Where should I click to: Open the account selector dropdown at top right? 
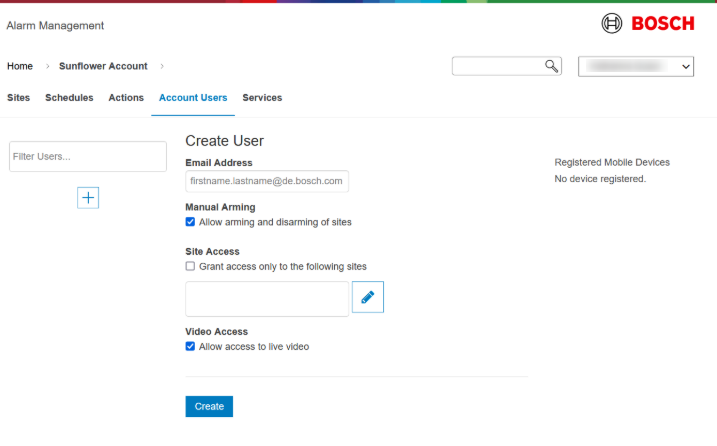click(x=636, y=66)
